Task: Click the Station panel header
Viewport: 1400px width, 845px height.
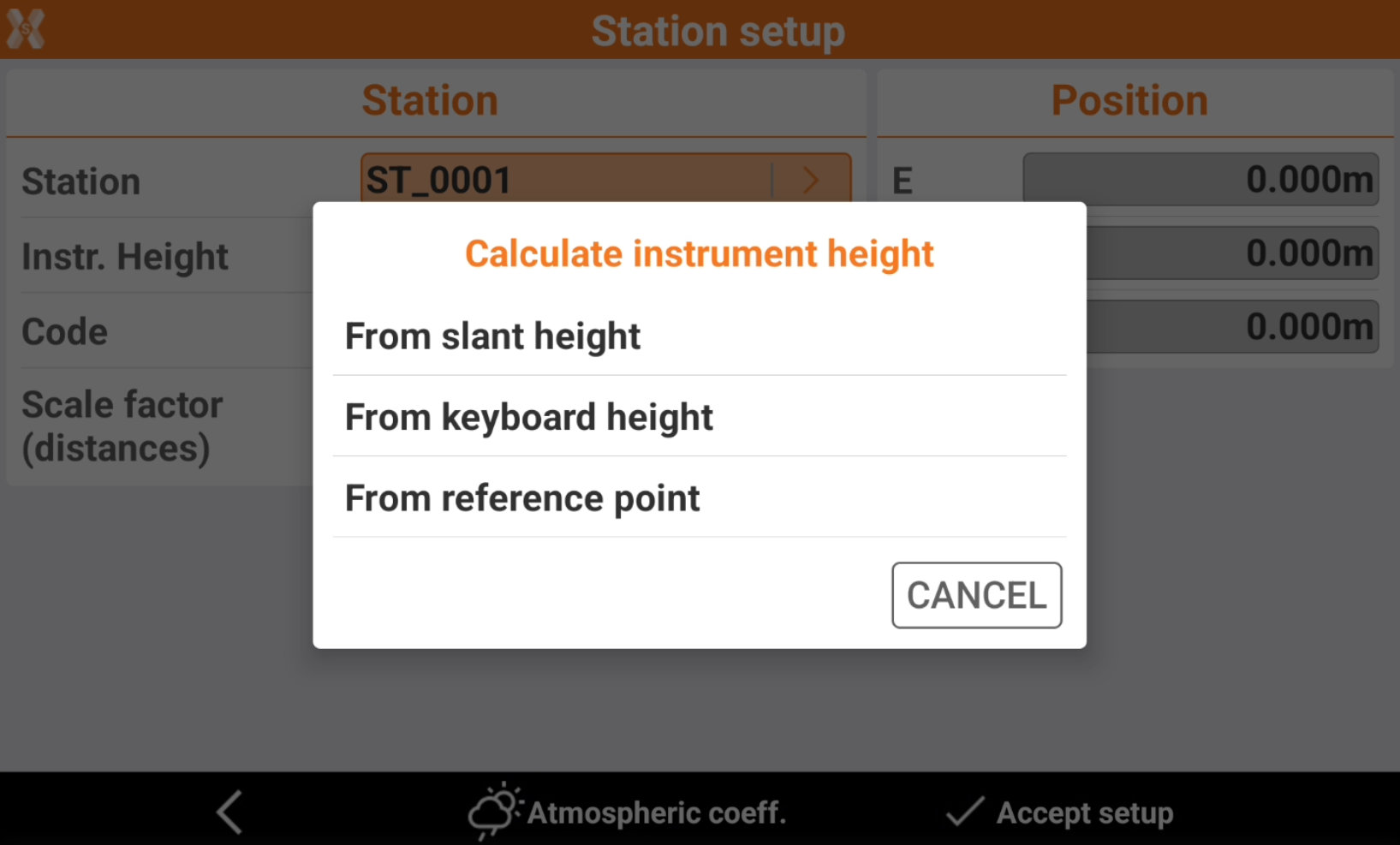Action: click(x=430, y=101)
